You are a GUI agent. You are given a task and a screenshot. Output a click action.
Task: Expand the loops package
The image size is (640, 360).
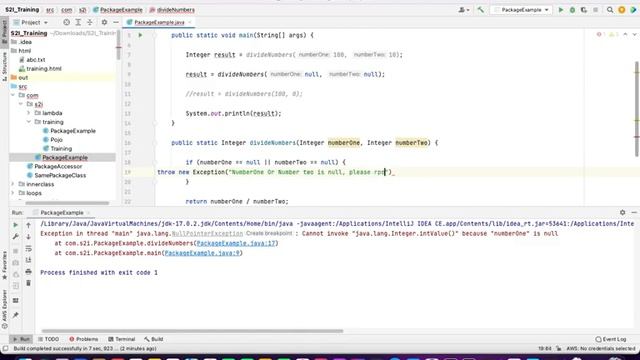[13, 193]
